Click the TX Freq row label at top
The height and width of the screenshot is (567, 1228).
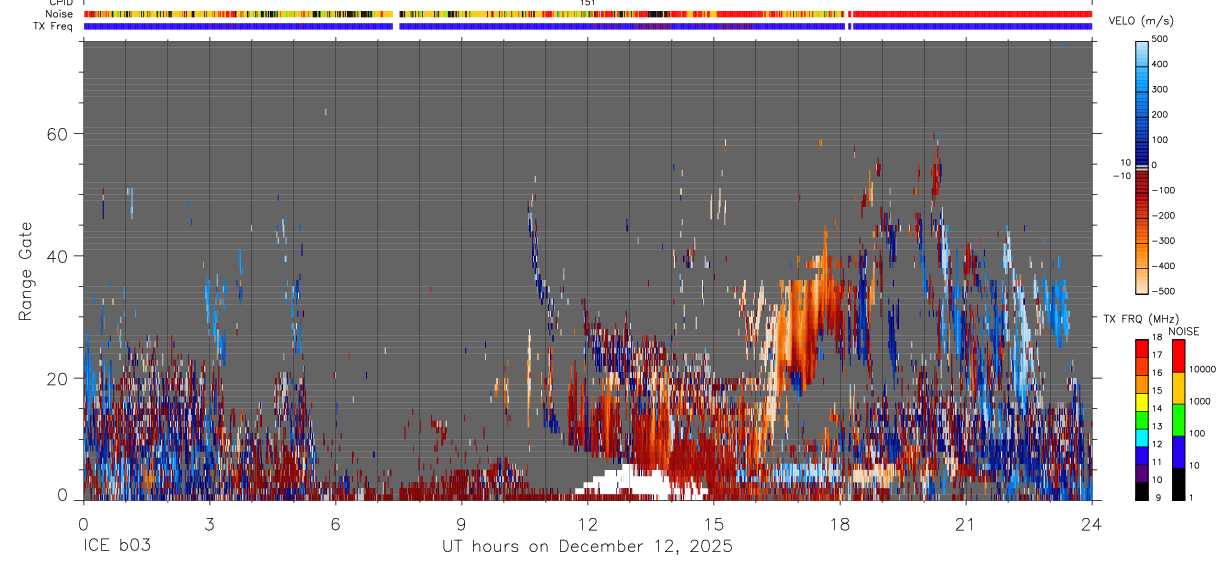(54, 26)
